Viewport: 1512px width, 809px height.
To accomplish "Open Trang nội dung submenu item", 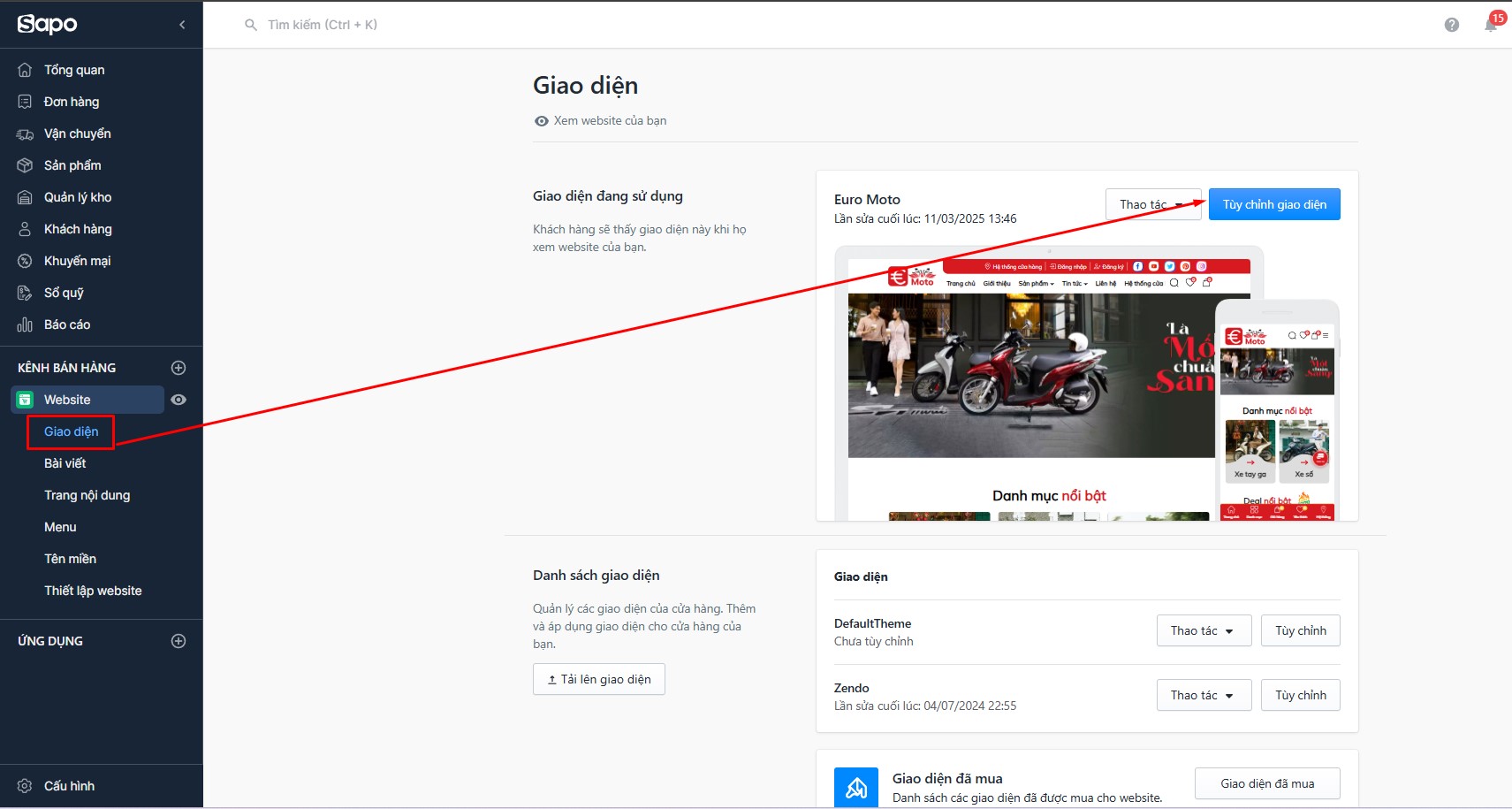I will pos(87,495).
